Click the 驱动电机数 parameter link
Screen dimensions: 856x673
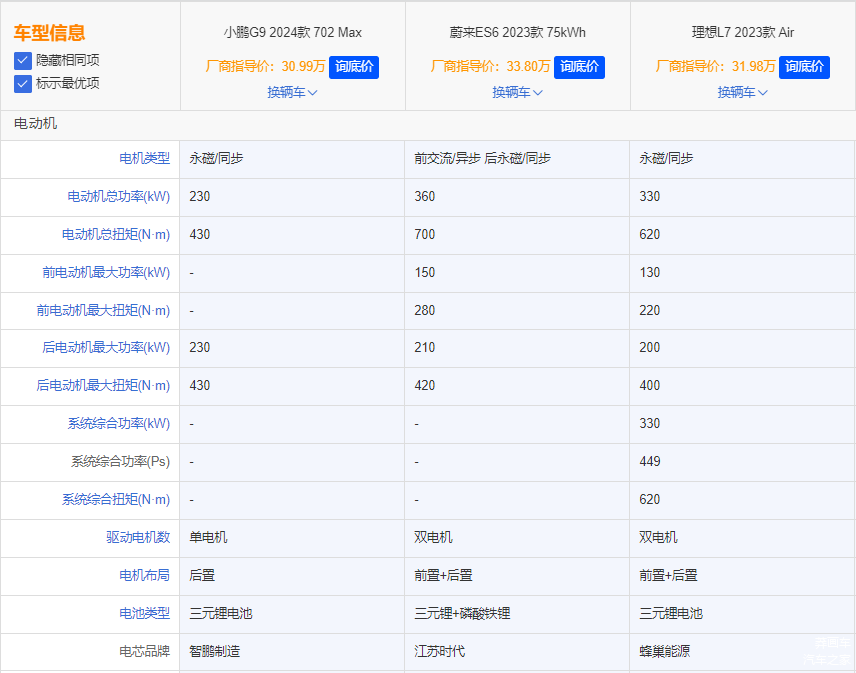coord(138,538)
